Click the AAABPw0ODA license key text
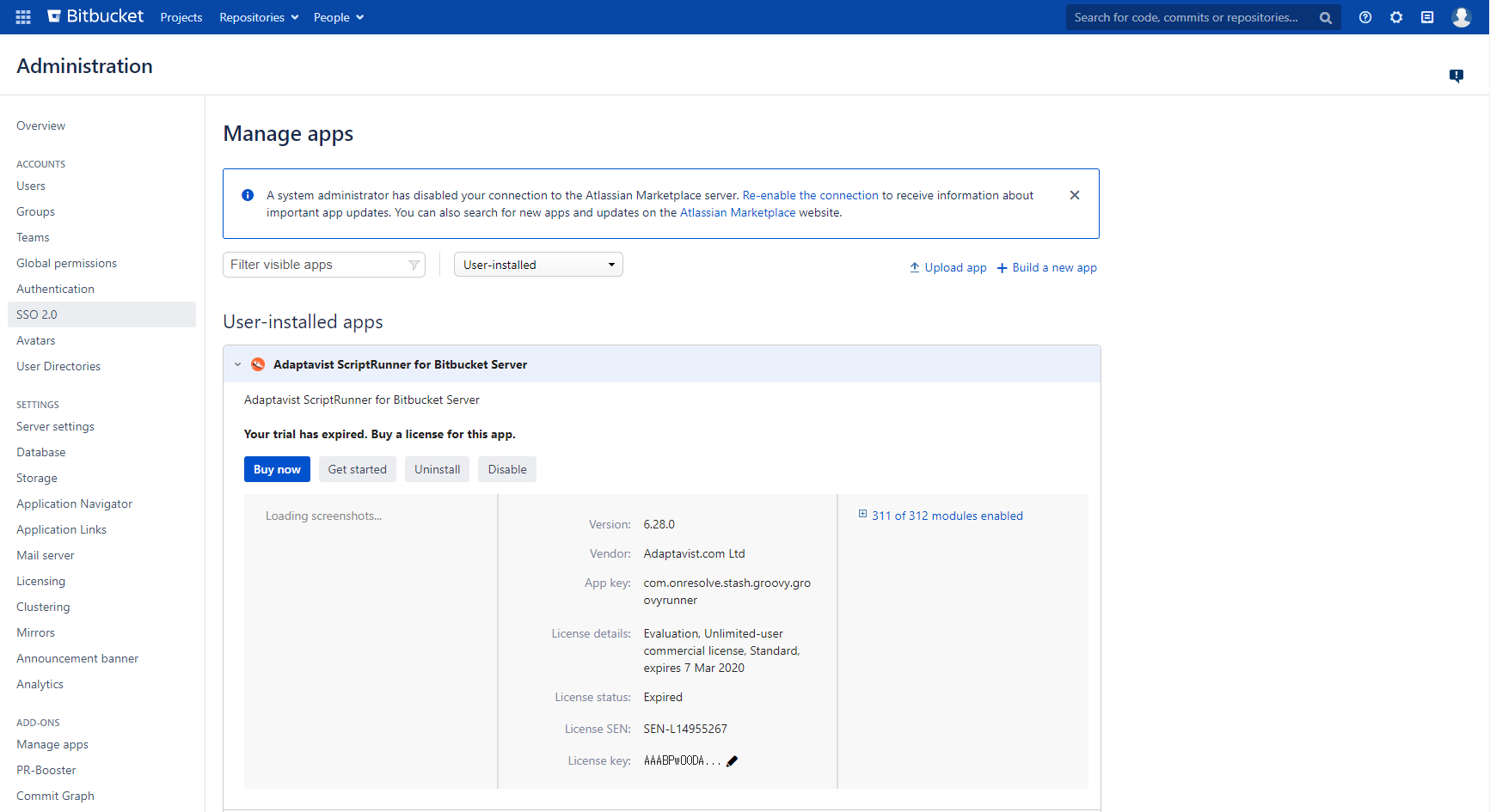1490x812 pixels. [682, 760]
